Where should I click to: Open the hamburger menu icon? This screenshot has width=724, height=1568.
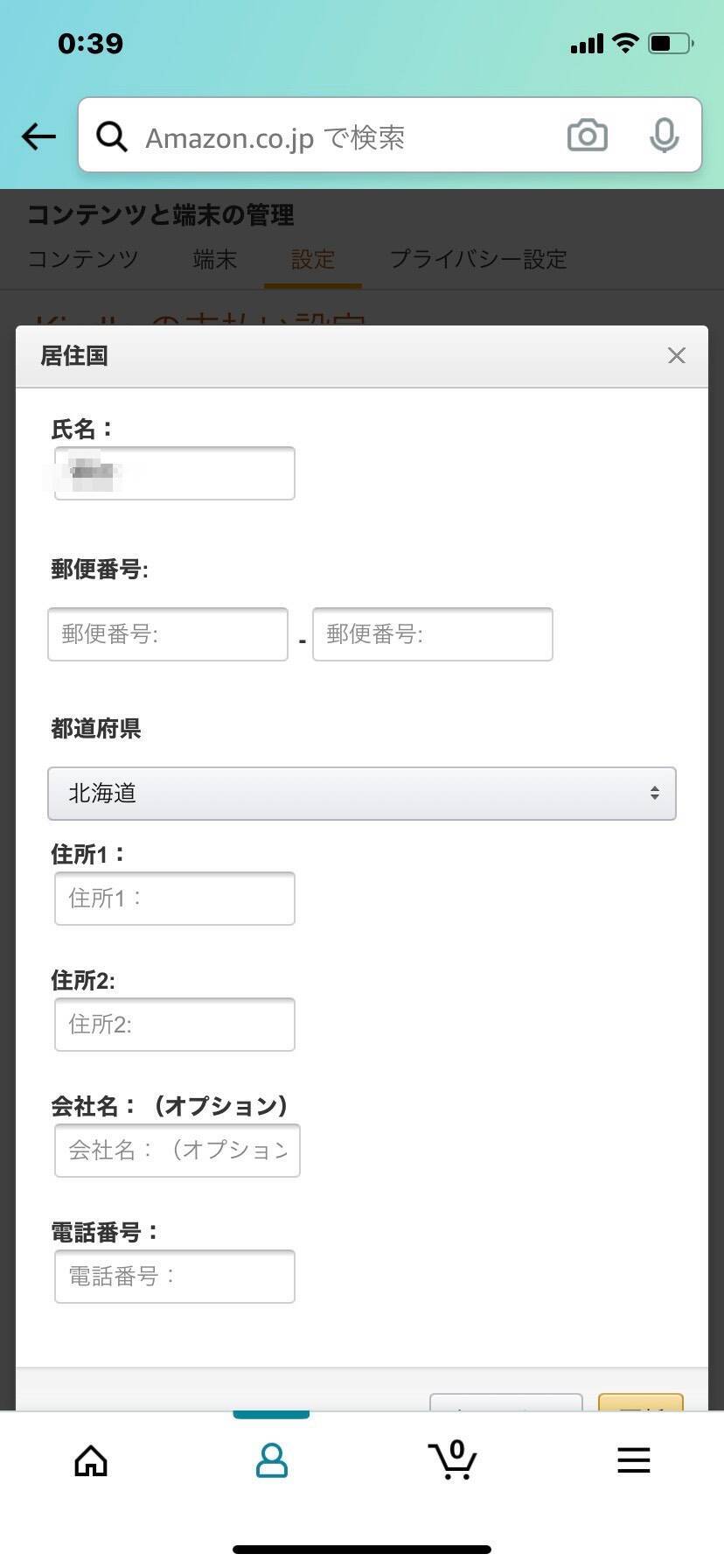(x=633, y=1460)
